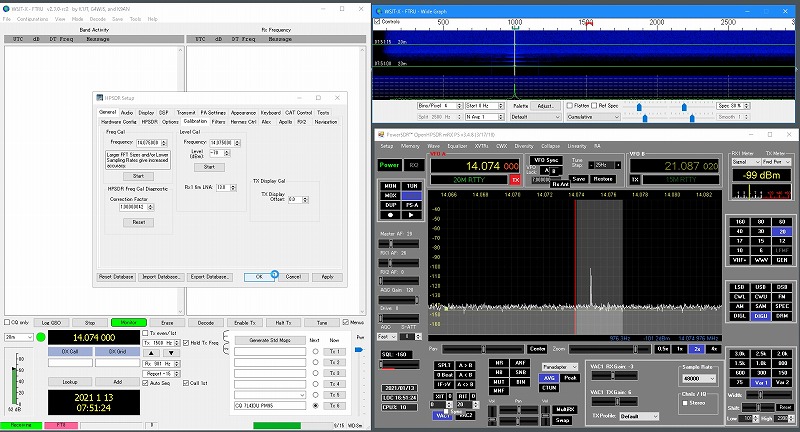Click OK in the HPSDR Setup dialog
The image size is (800, 432).
click(259, 276)
